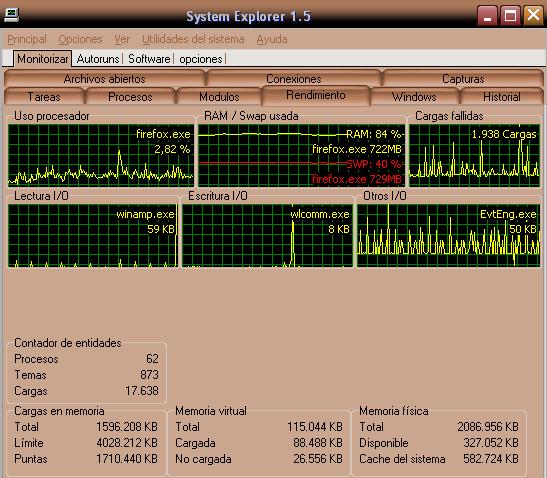Click the Cargas fallidas graph
The height and width of the screenshot is (478, 547).
point(474,155)
